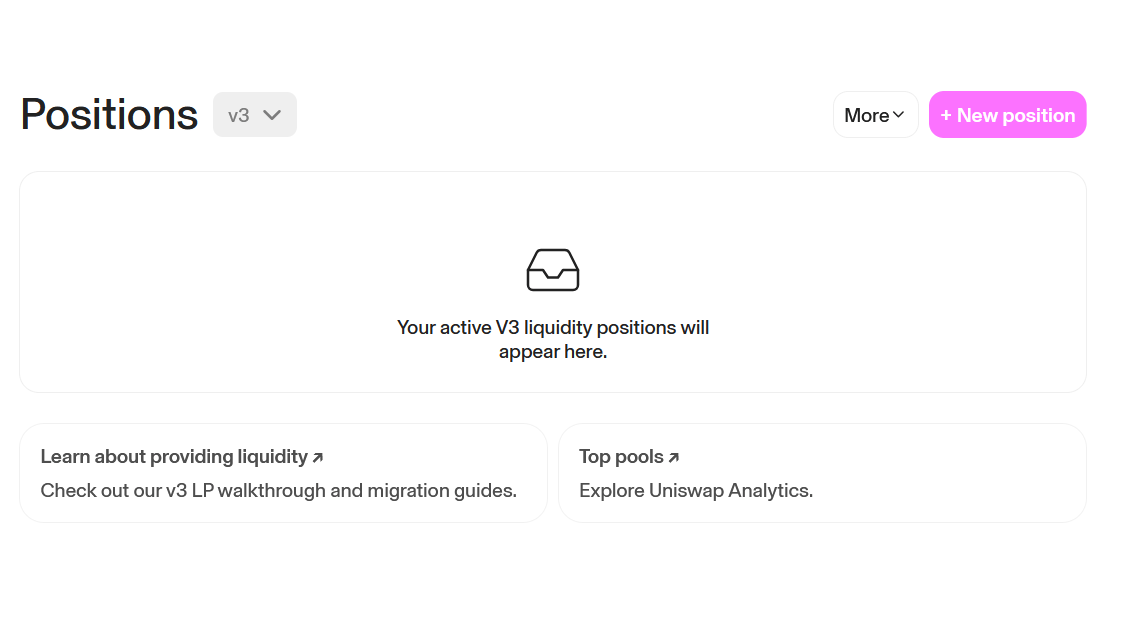Click the arrow icon beside Learn about providing liquidity
Screen dimensions: 1139x618
pos(318,458)
